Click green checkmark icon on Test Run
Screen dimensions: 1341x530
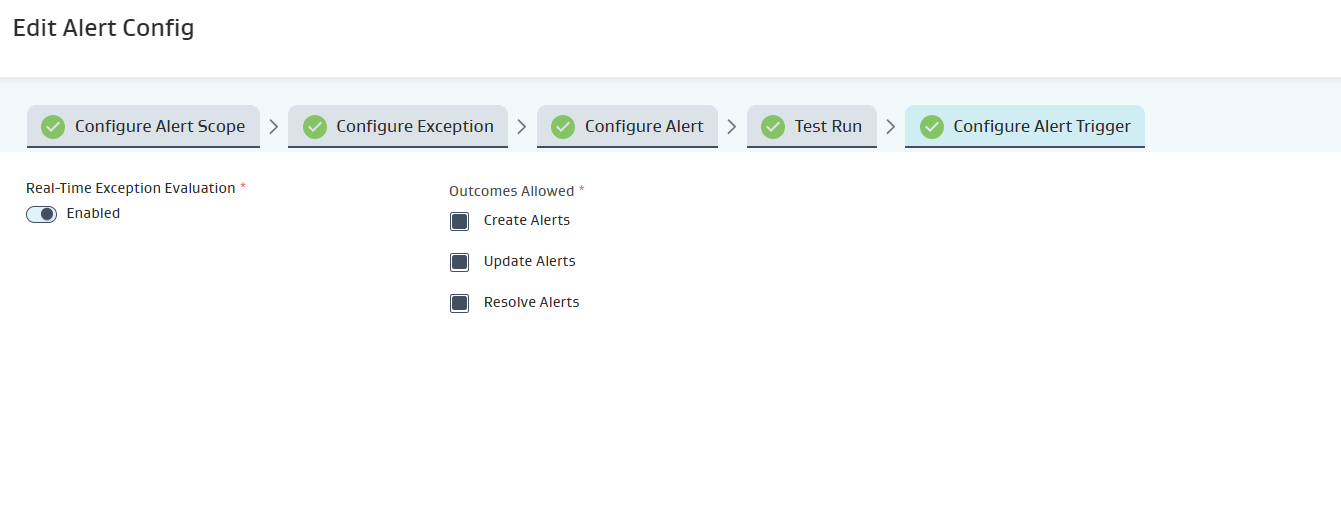(x=773, y=127)
